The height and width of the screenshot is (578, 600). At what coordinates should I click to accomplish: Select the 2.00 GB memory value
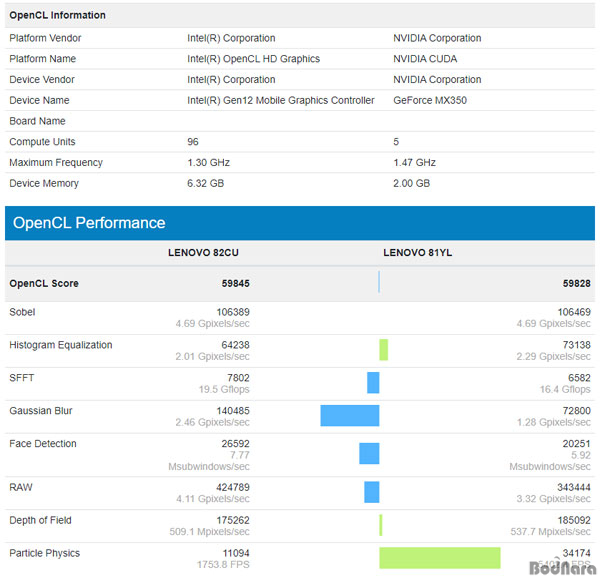(x=411, y=183)
